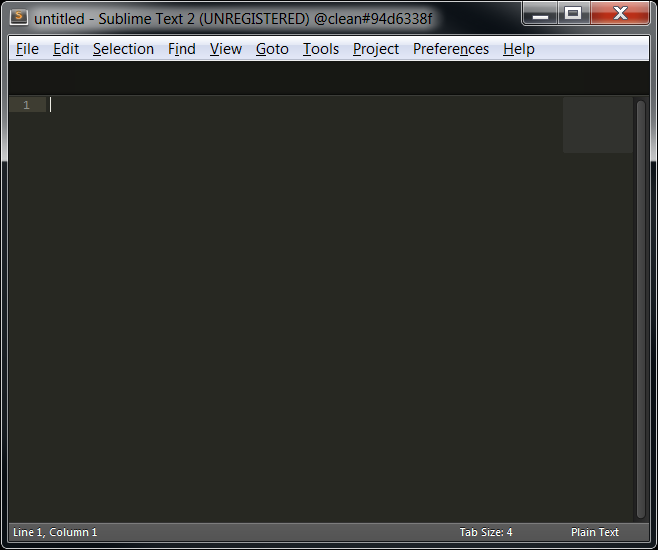Screen dimensions: 658x550
Task: Open the Tools menu
Action: click(321, 49)
